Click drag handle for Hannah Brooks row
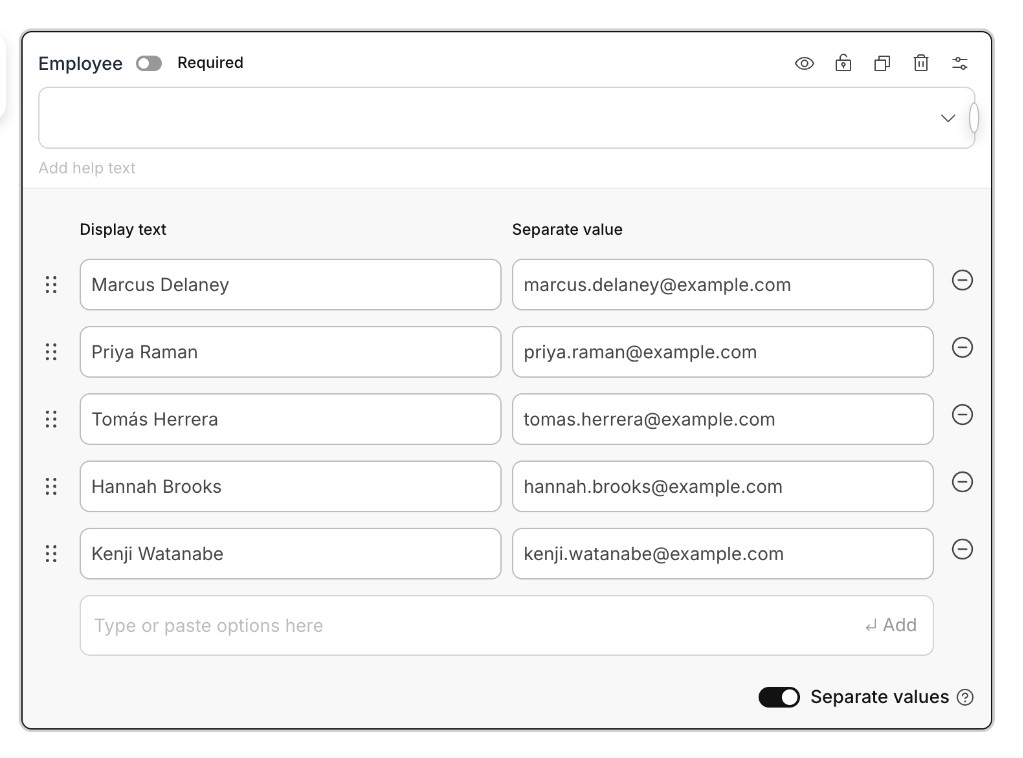 51,486
